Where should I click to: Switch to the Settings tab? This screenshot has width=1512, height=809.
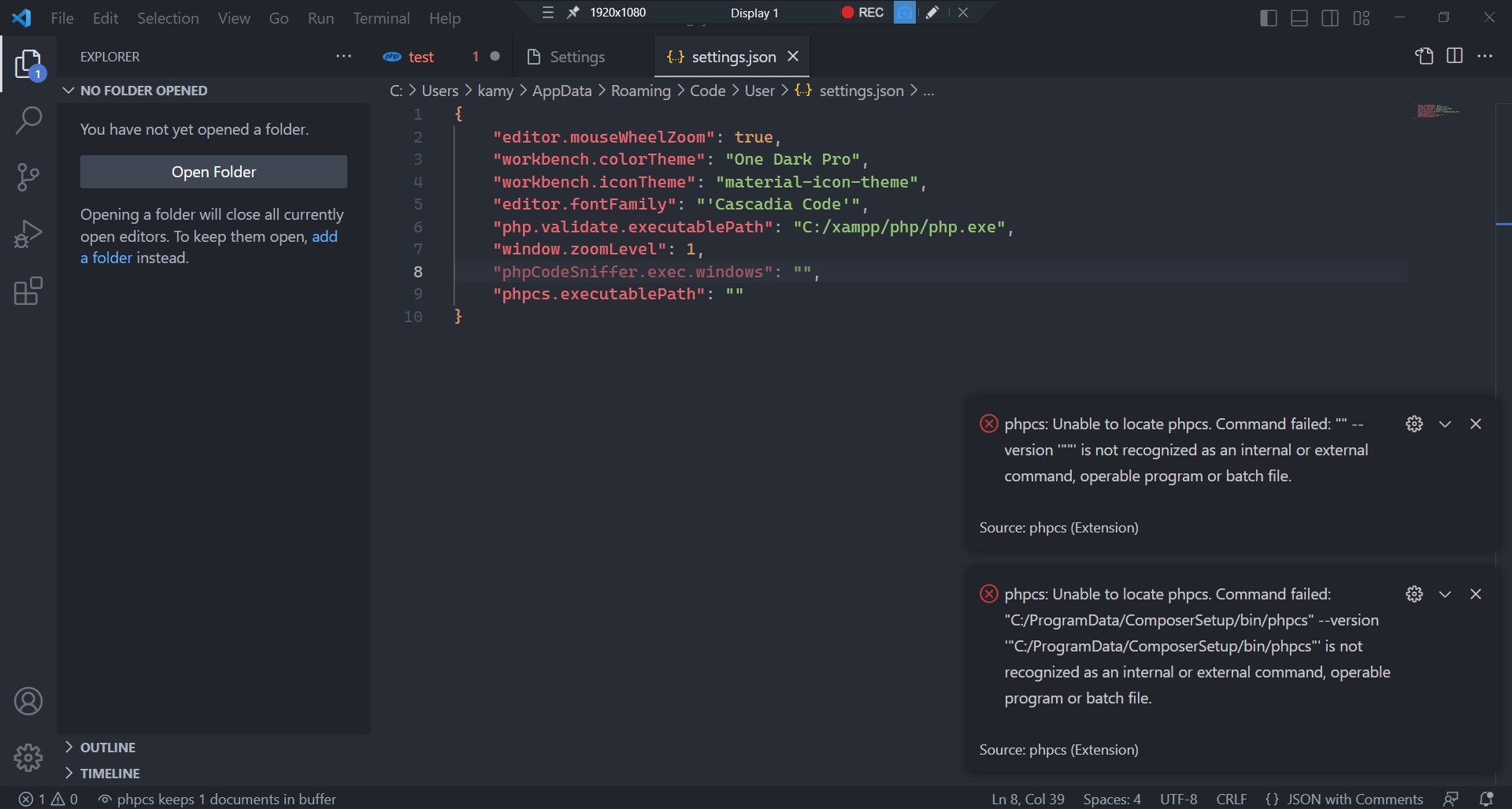tap(583, 57)
